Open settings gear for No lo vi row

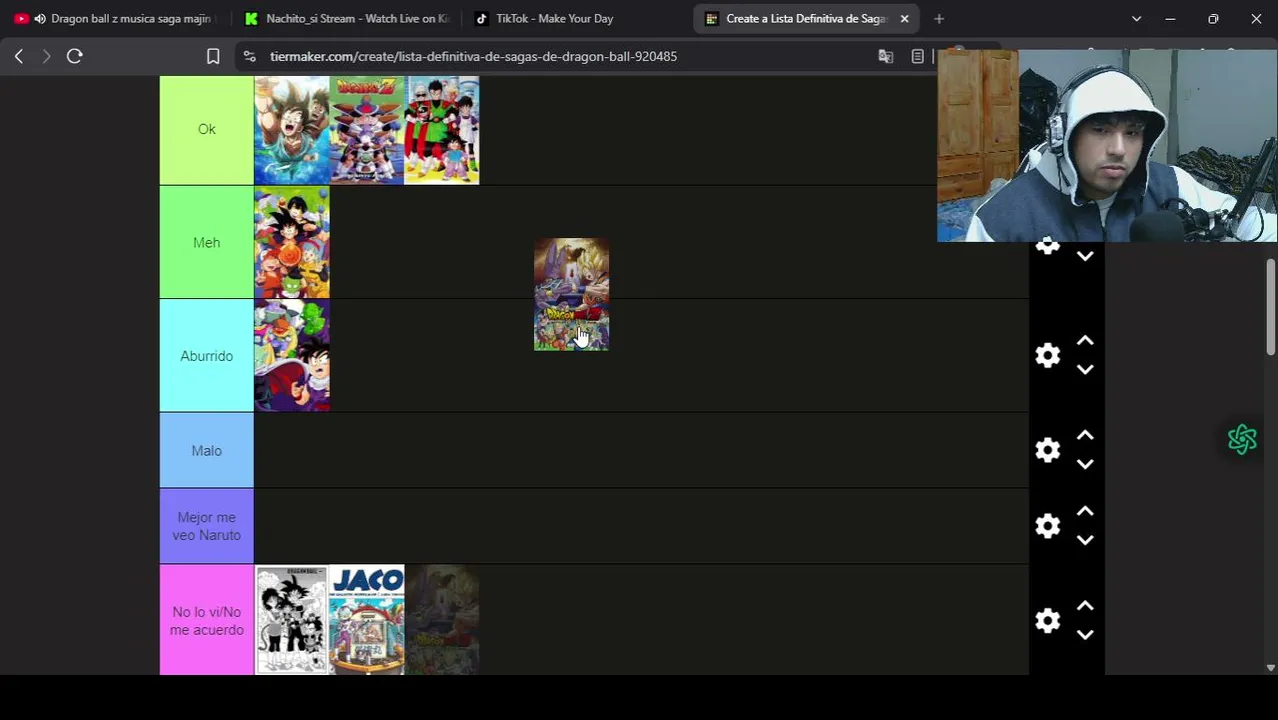click(1047, 621)
